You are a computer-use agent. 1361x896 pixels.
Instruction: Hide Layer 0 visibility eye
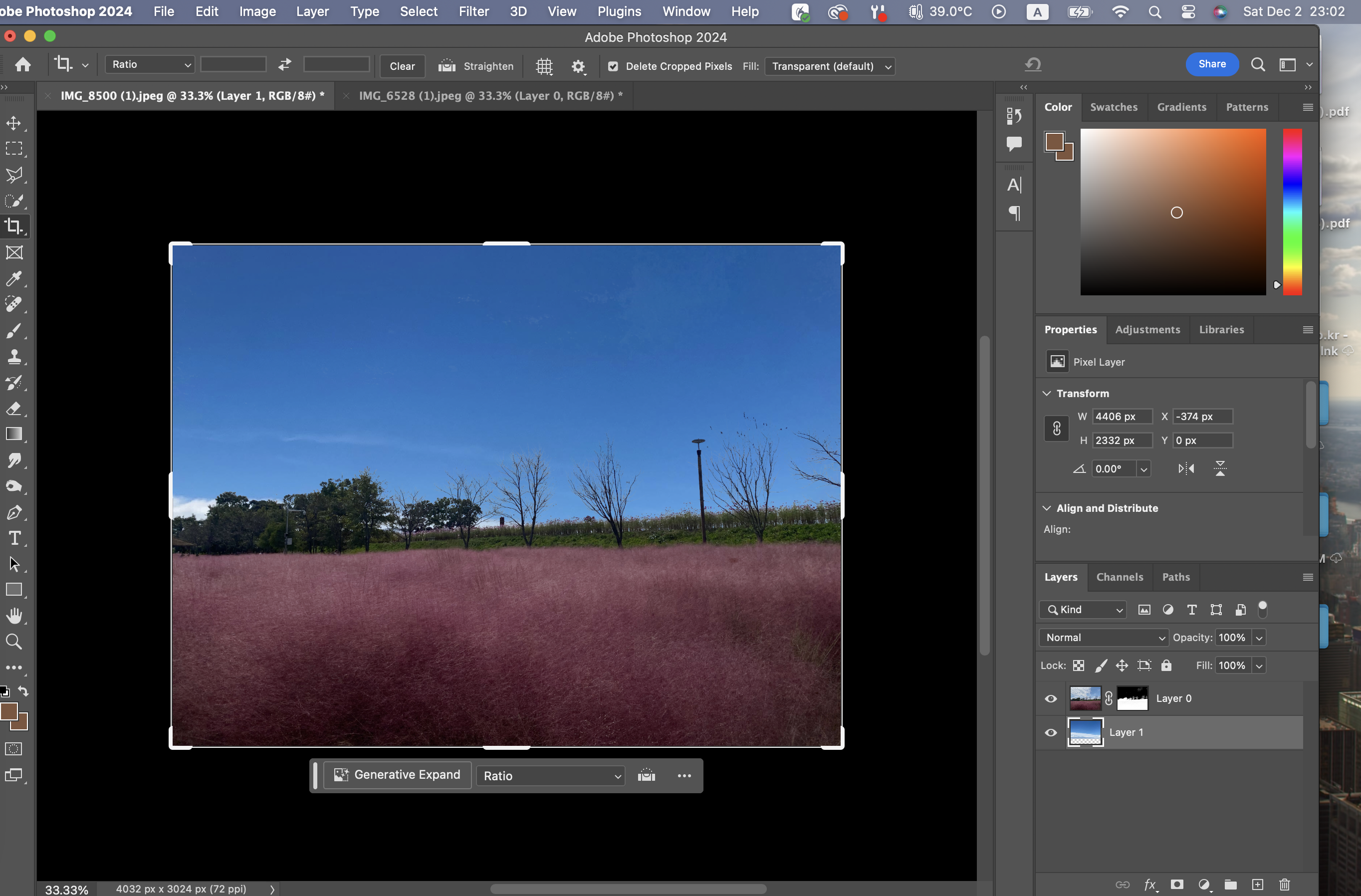click(x=1051, y=698)
